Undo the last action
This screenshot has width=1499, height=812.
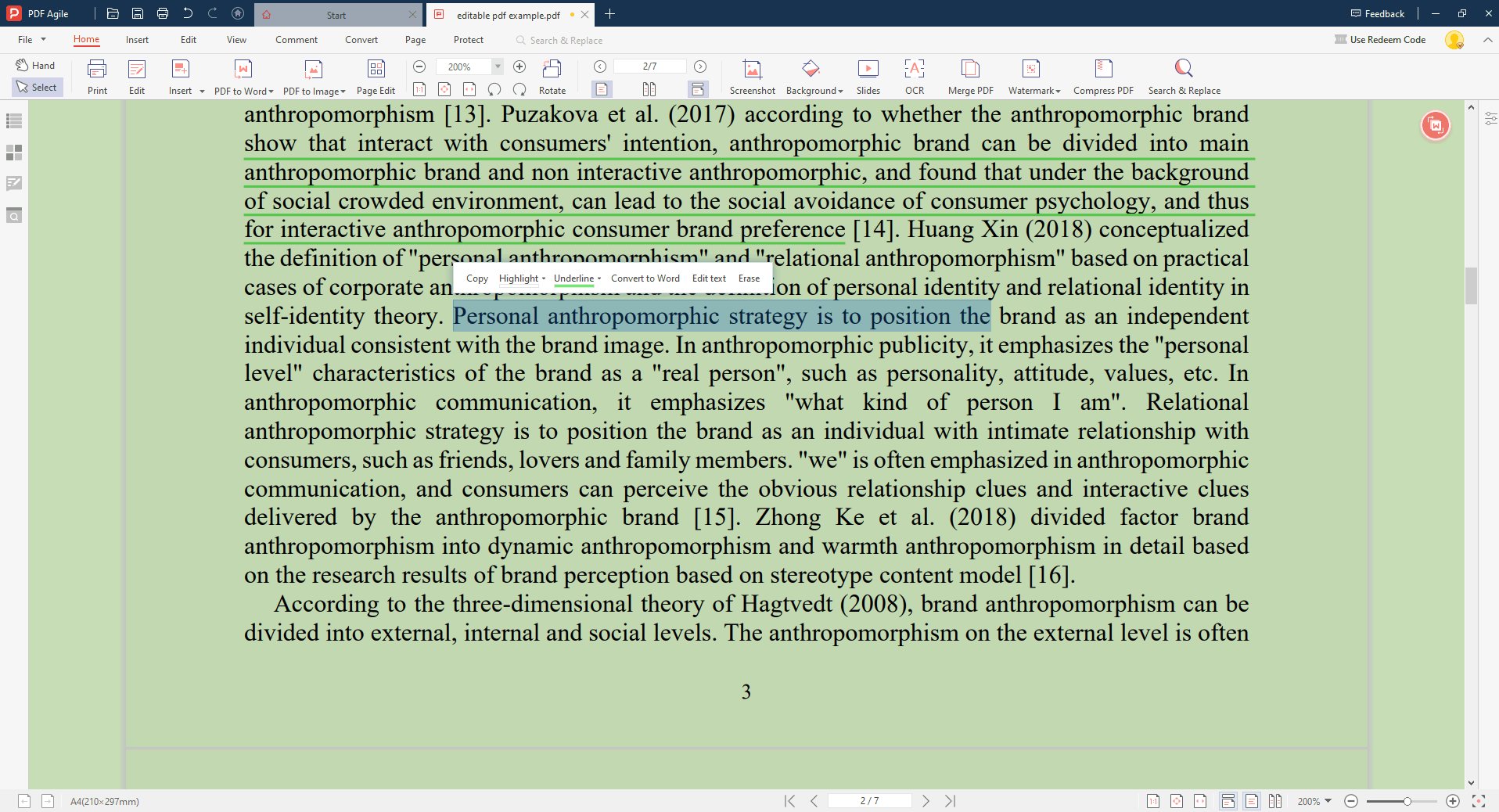coord(188,13)
